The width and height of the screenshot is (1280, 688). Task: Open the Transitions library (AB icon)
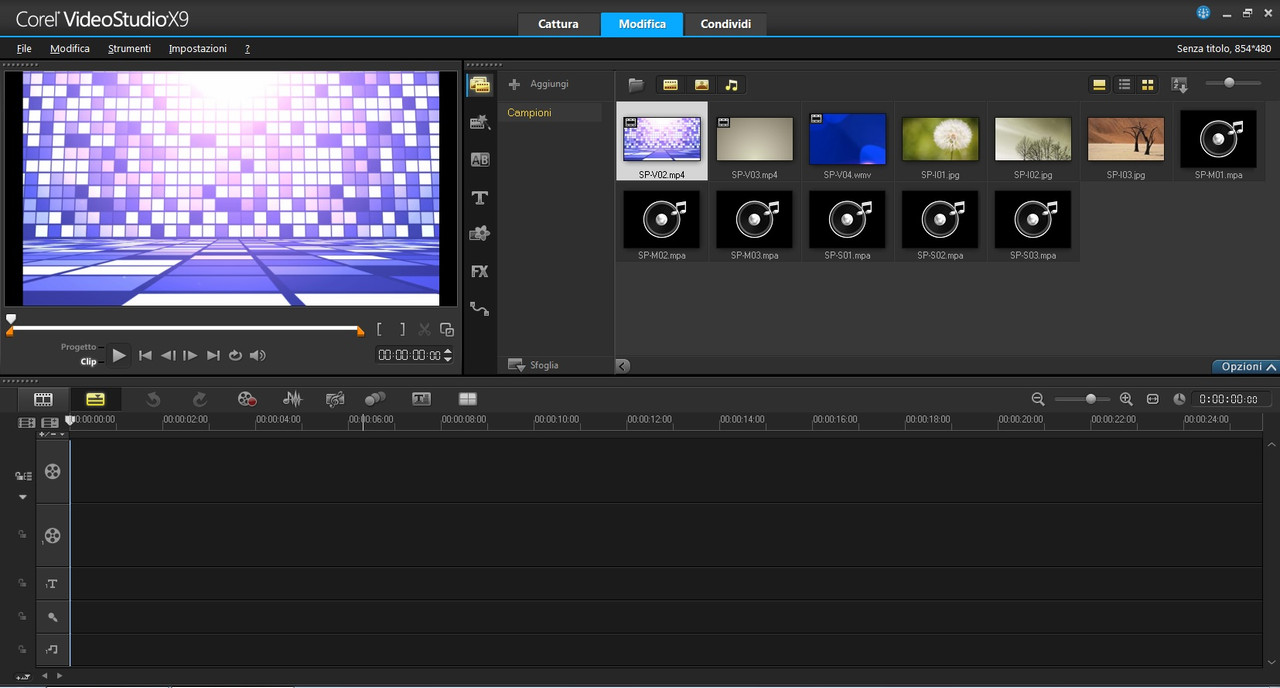pos(480,160)
